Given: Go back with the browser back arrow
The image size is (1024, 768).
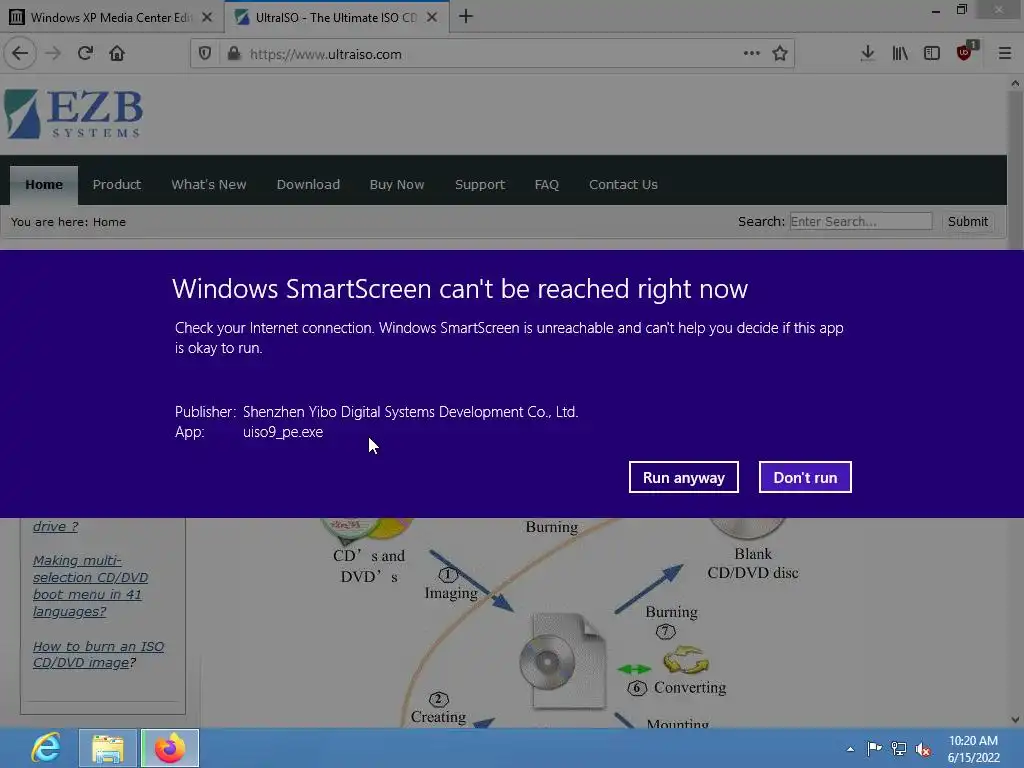Looking at the screenshot, I should tap(20, 54).
